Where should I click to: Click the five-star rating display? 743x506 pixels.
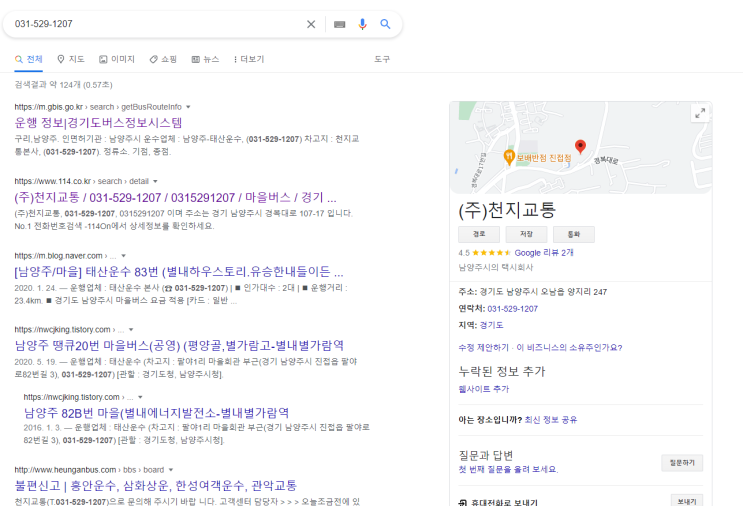click(x=491, y=253)
